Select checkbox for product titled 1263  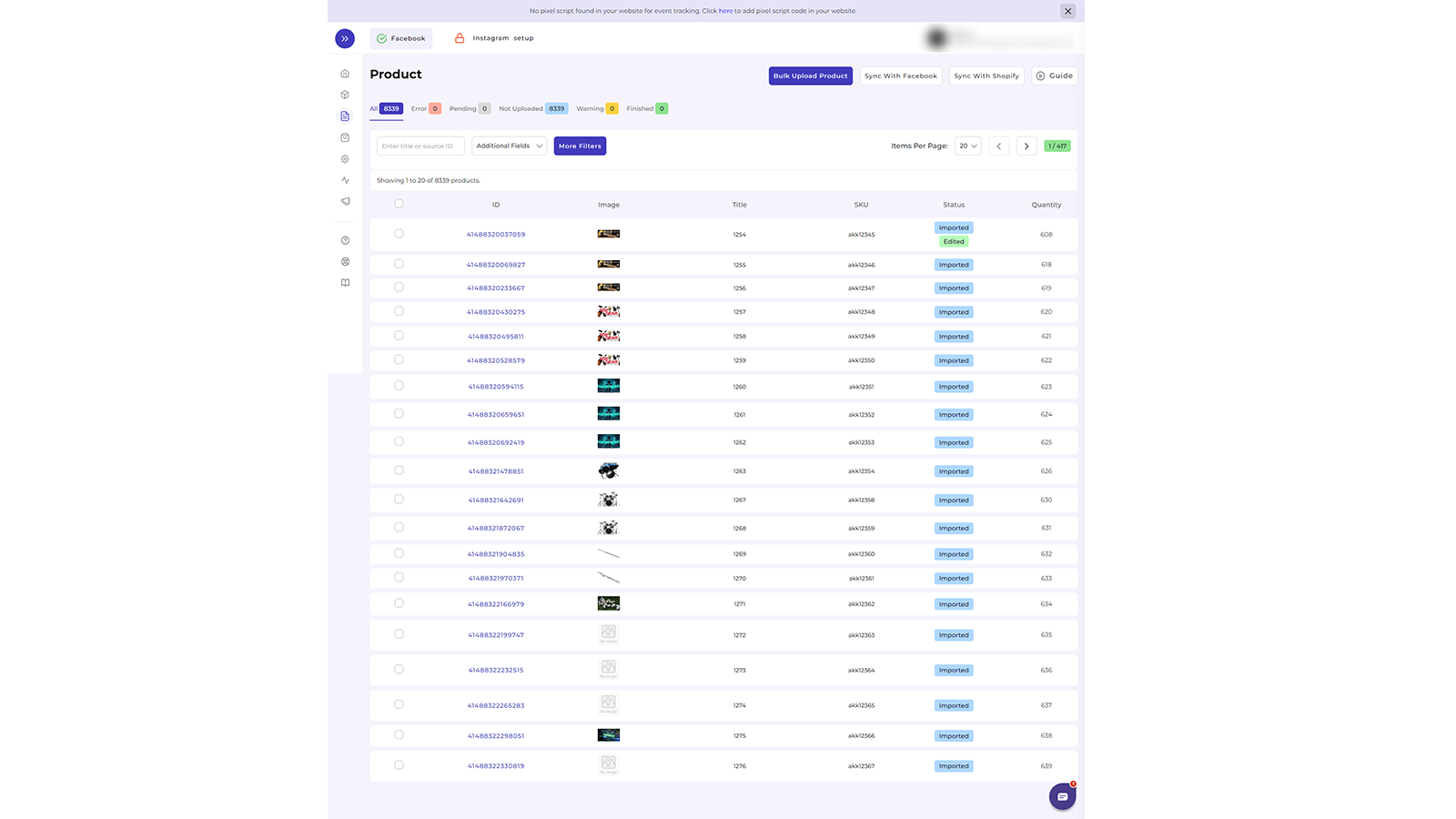tap(399, 470)
